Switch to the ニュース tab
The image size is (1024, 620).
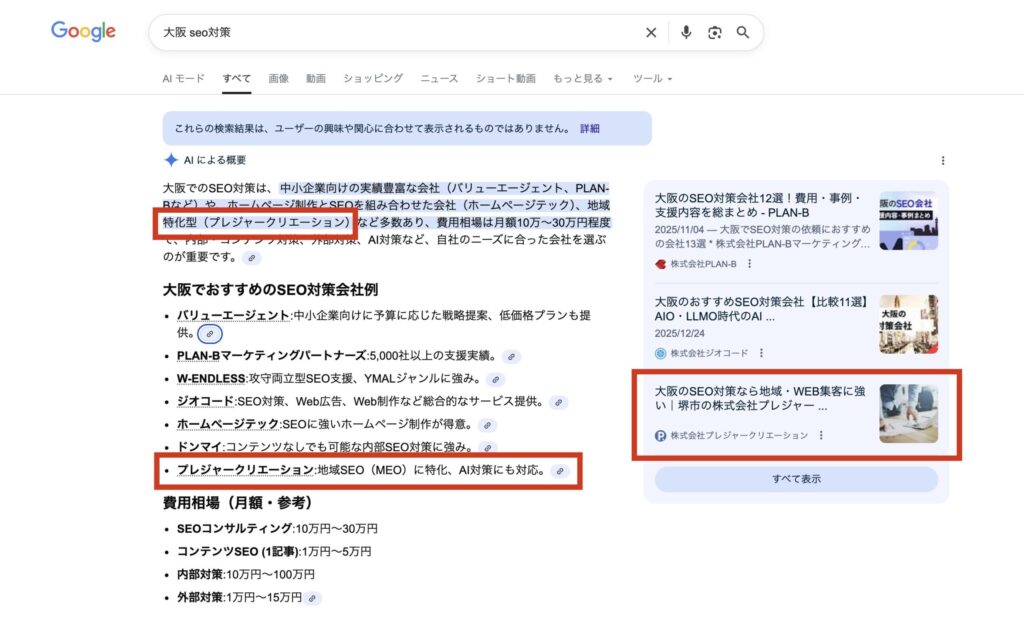[x=439, y=78]
